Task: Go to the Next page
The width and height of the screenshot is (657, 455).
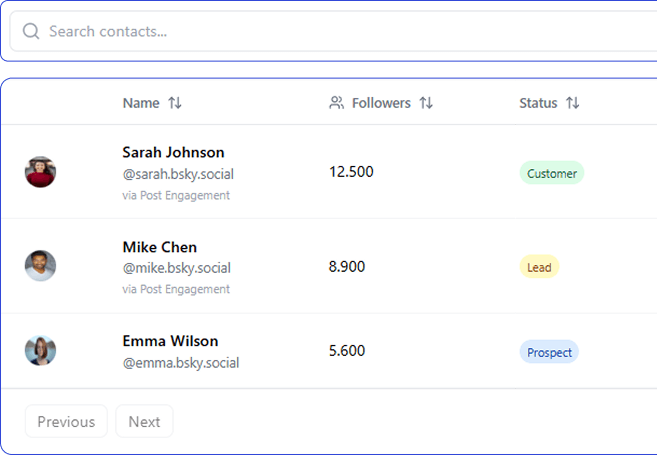Action: 144,422
